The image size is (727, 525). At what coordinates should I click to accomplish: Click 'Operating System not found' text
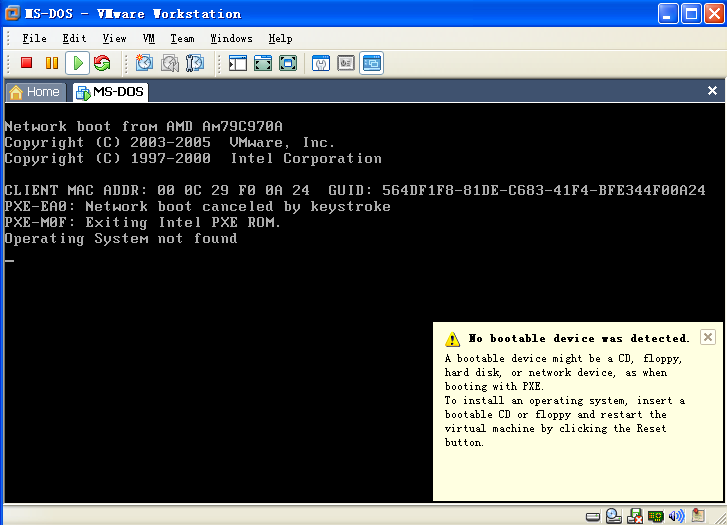121,238
